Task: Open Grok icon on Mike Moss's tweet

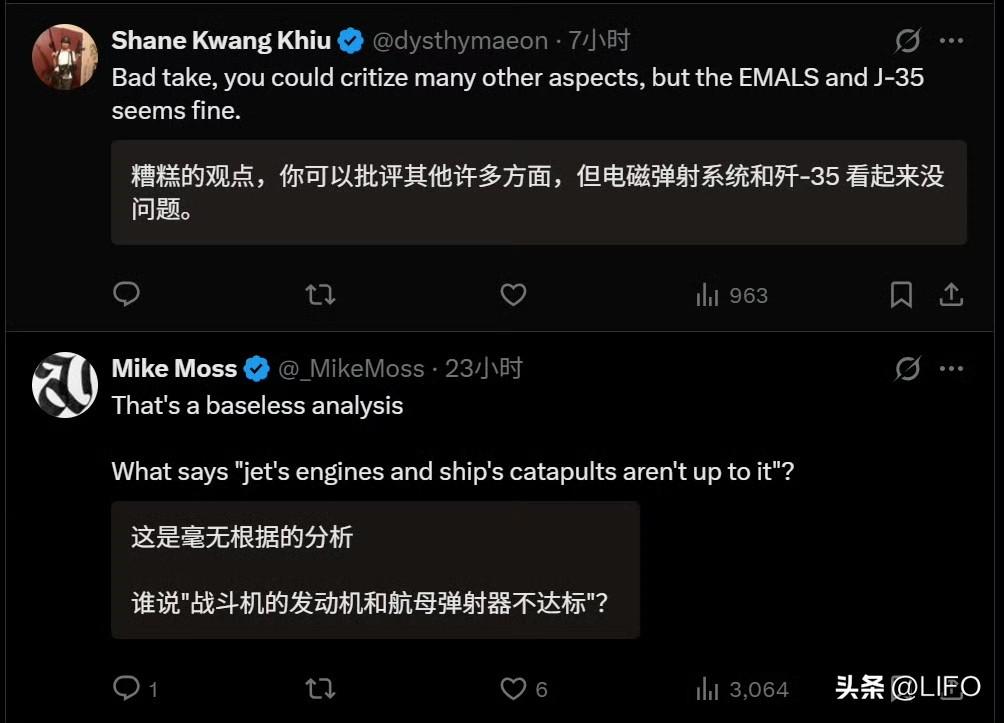Action: pyautogui.click(x=907, y=369)
